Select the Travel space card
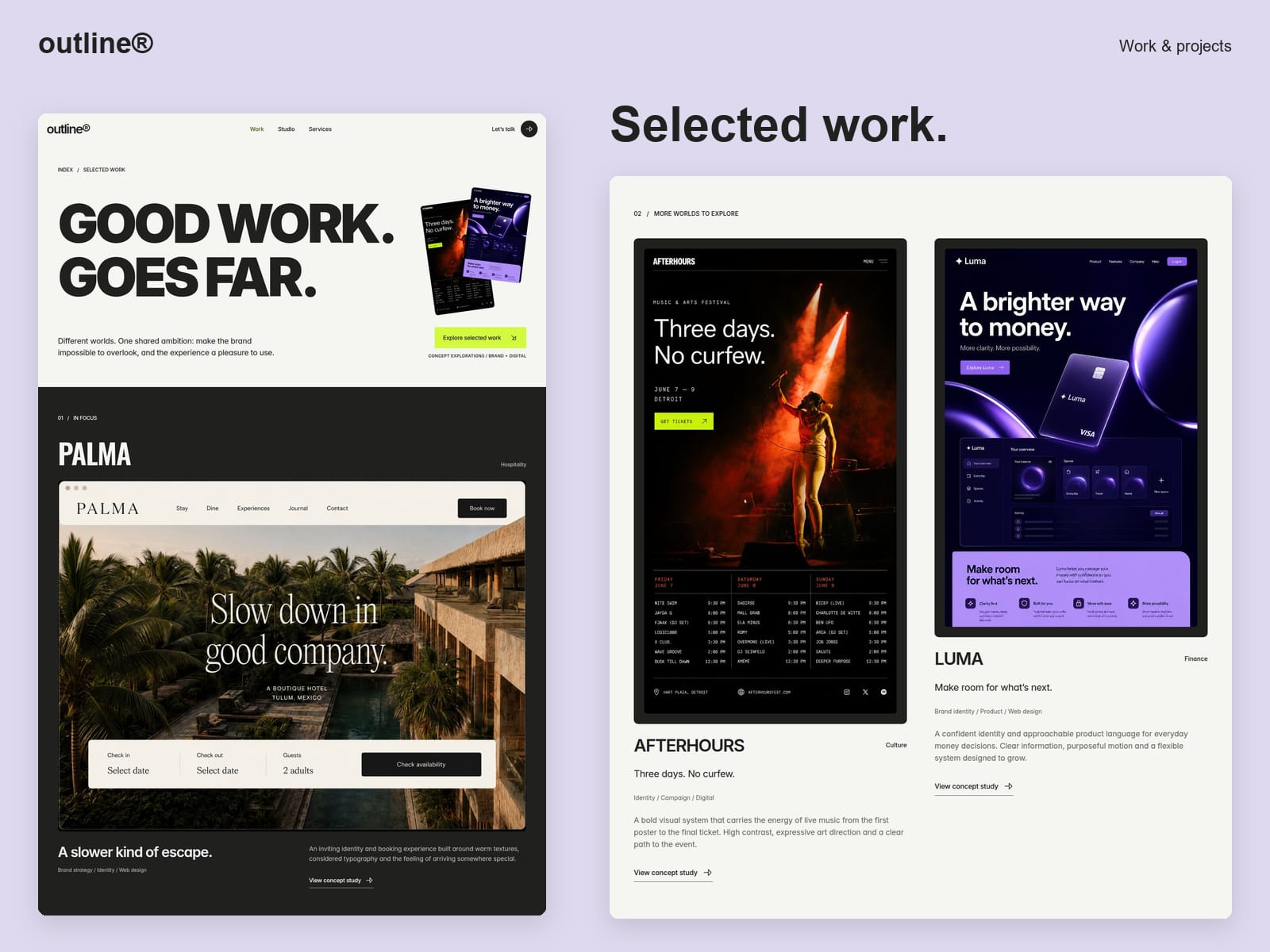1270x952 pixels. pos(1105,482)
